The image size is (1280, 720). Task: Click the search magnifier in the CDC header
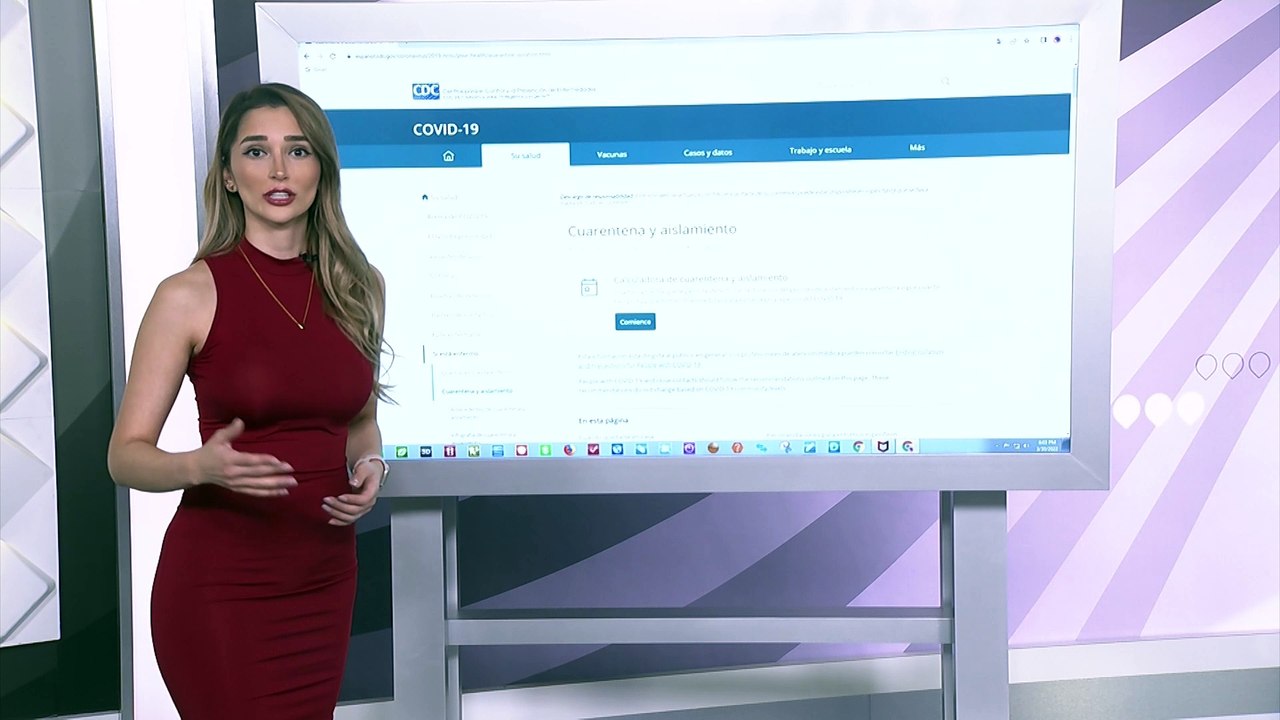point(945,81)
